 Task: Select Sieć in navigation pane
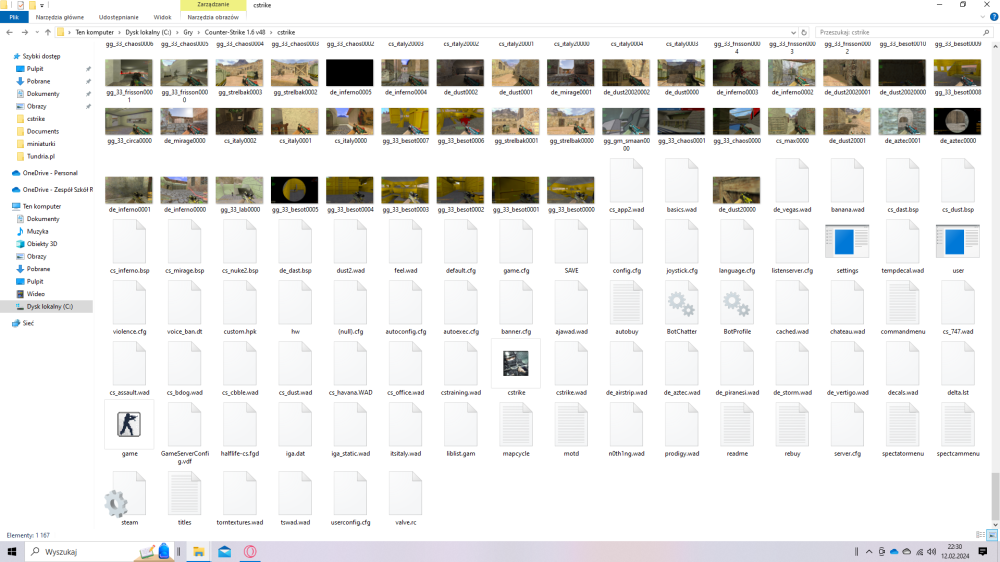pyautogui.click(x=28, y=323)
